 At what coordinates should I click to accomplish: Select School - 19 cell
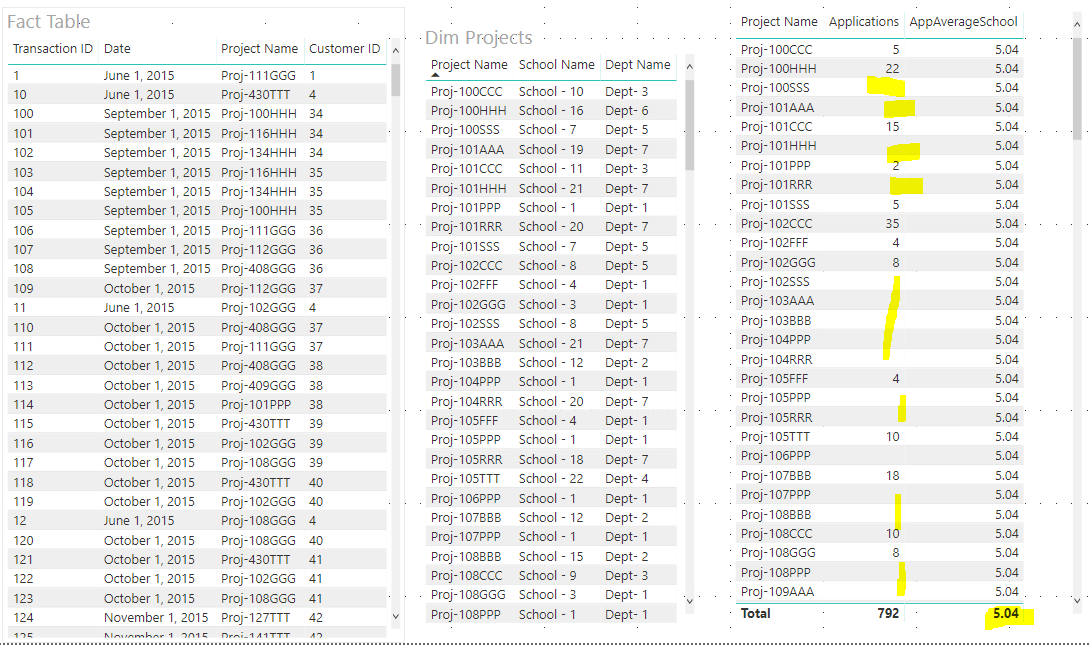[551, 149]
